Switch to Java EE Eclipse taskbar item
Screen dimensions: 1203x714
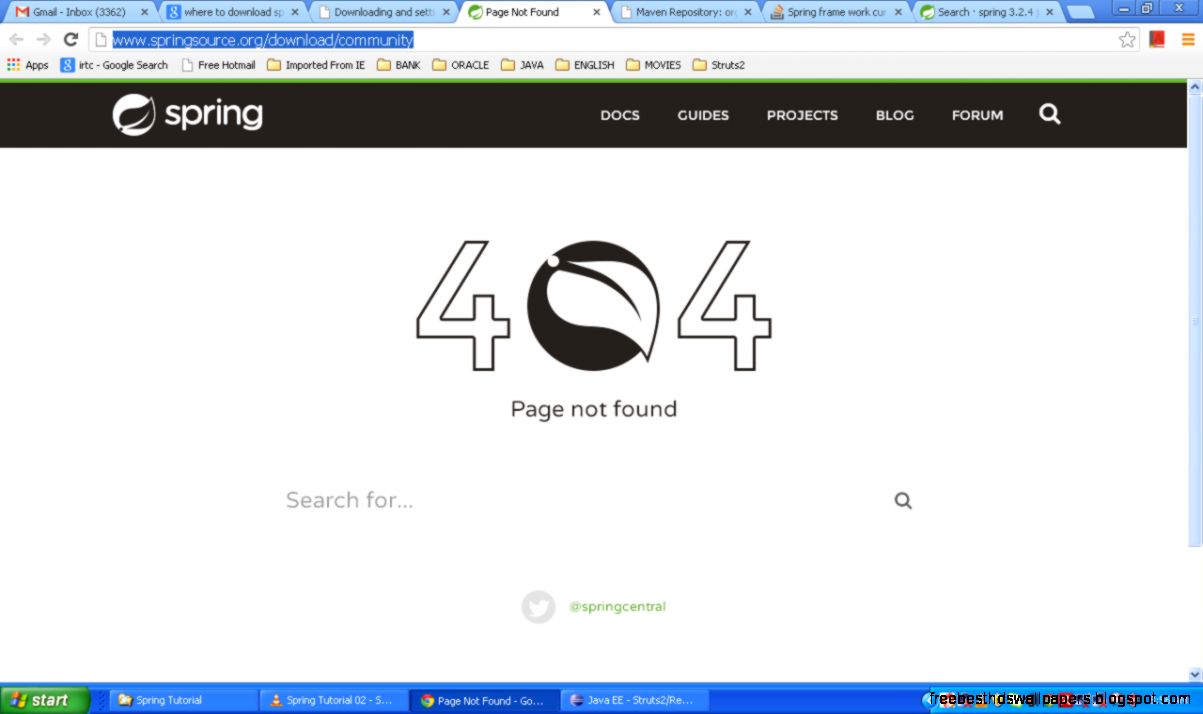pos(634,700)
